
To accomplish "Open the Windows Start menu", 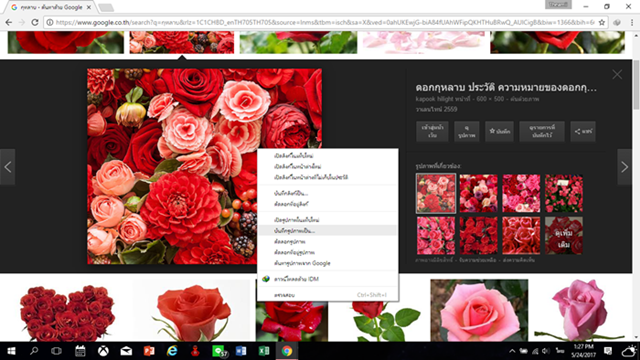I will pos(11,351).
